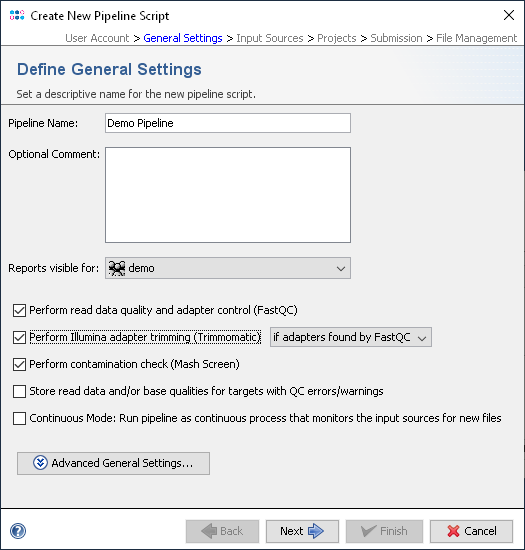Click inside the Optional Comment text area
Image resolution: width=525 pixels, height=550 pixels.
point(228,195)
